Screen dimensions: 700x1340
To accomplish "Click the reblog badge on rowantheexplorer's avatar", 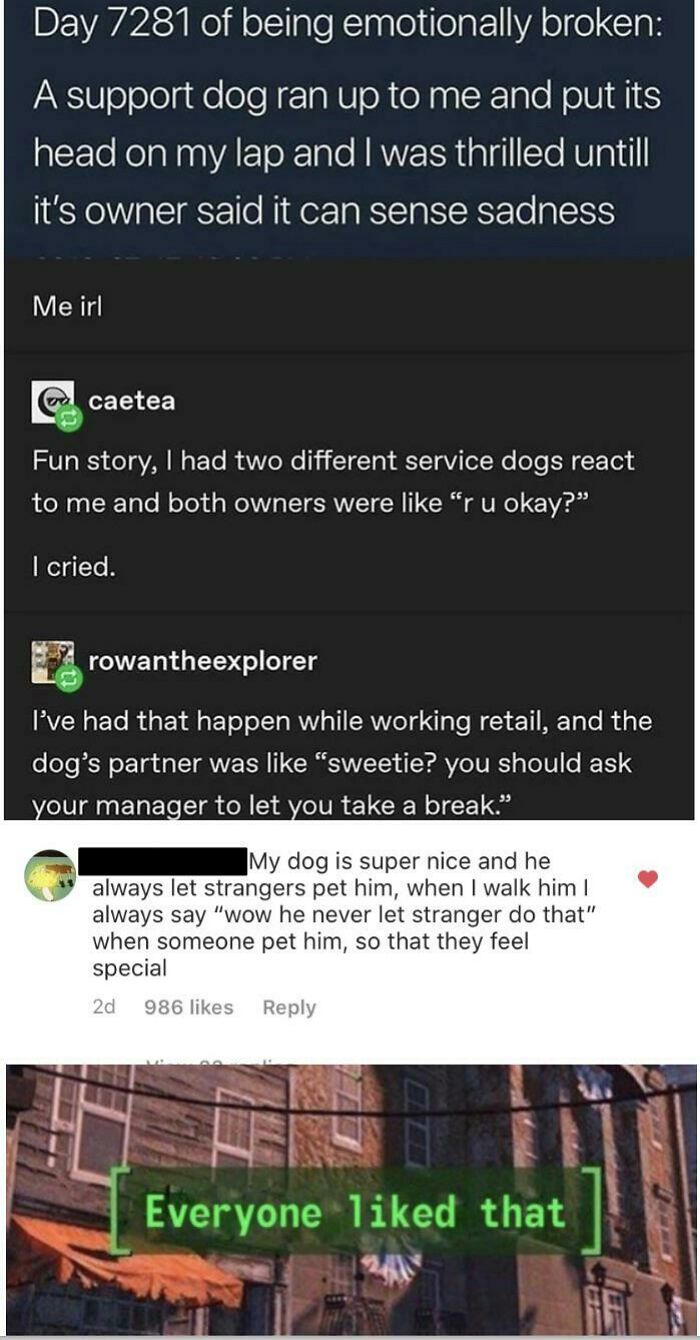I will pyautogui.click(x=69, y=676).
